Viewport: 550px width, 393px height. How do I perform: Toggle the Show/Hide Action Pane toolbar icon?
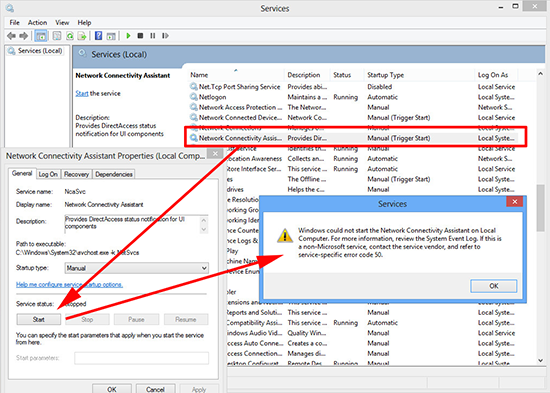click(x=111, y=36)
